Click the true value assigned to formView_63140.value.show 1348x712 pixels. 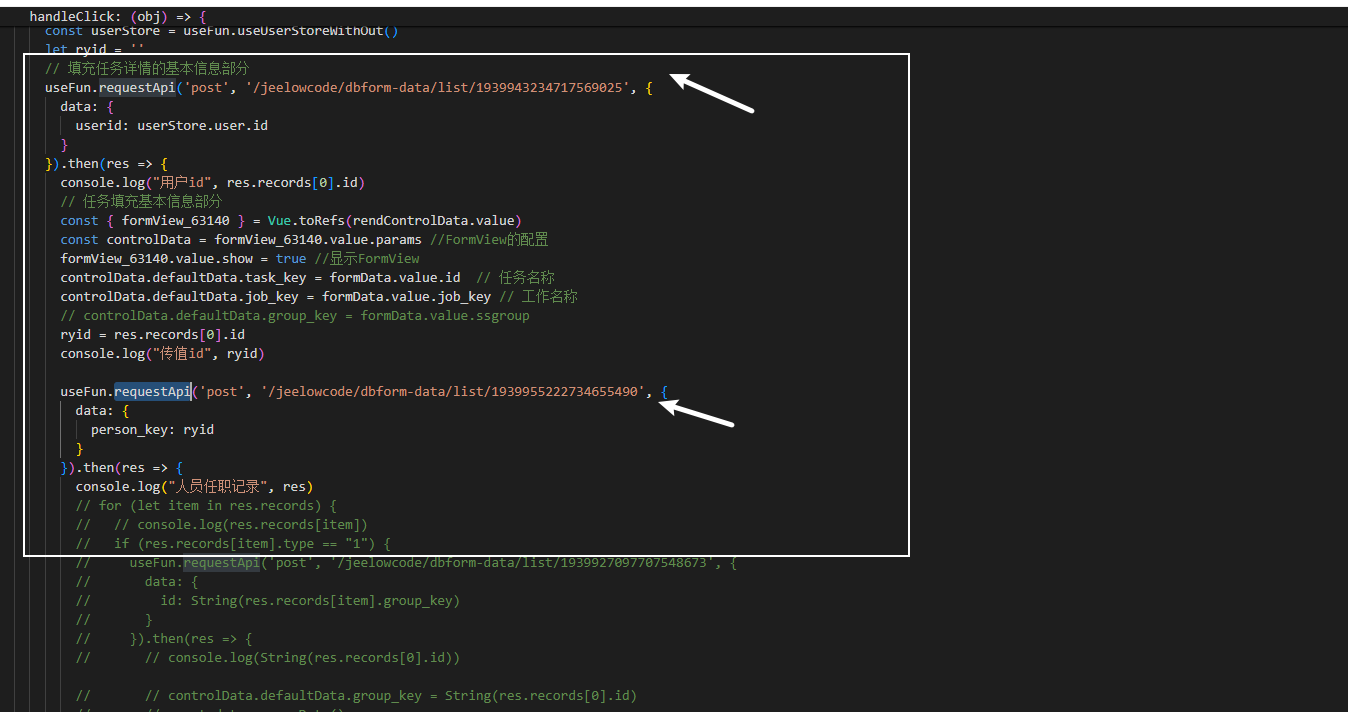point(291,259)
